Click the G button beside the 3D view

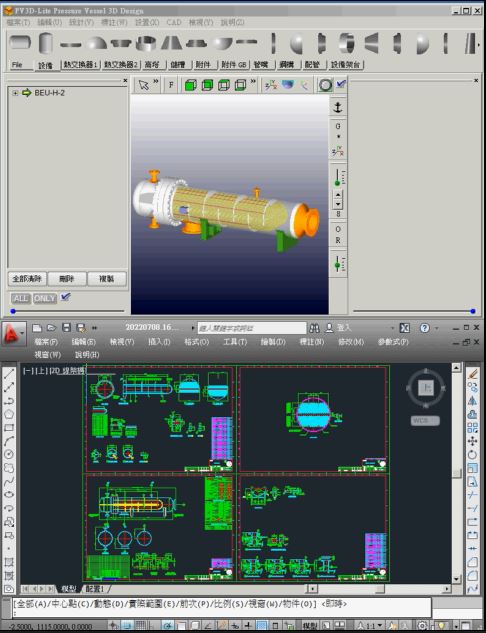click(x=338, y=126)
